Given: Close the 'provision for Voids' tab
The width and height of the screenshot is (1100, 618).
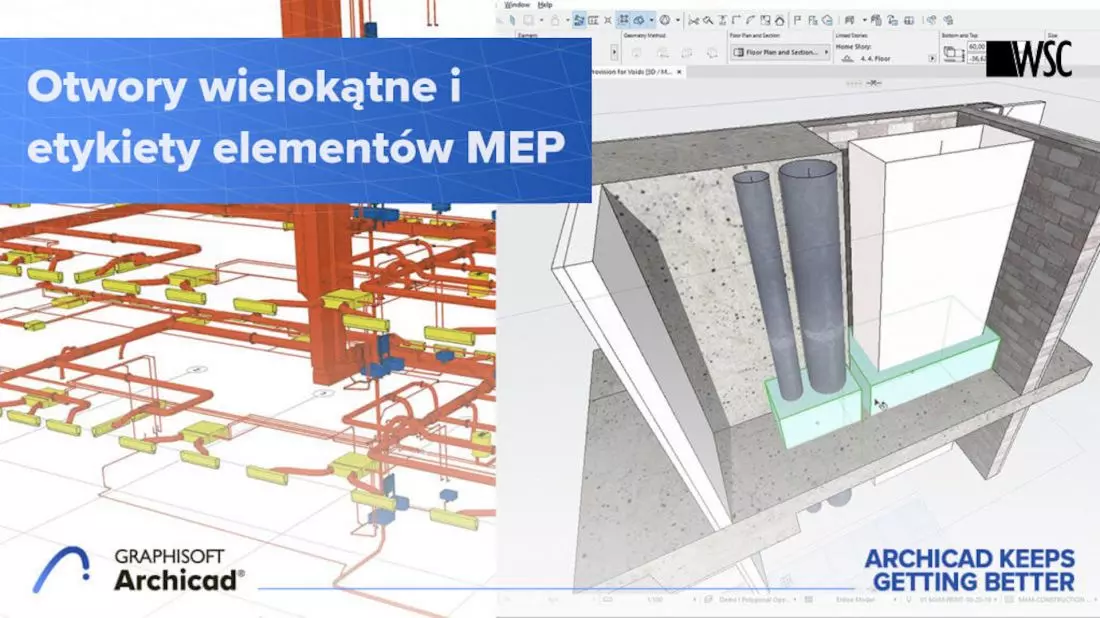Looking at the screenshot, I should pos(679,72).
